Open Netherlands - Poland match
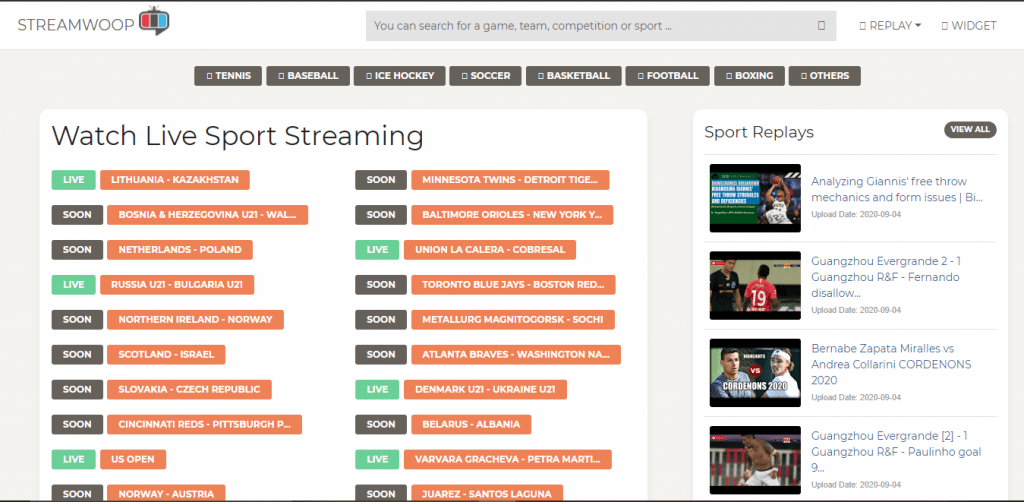1024x502 pixels. 180,250
